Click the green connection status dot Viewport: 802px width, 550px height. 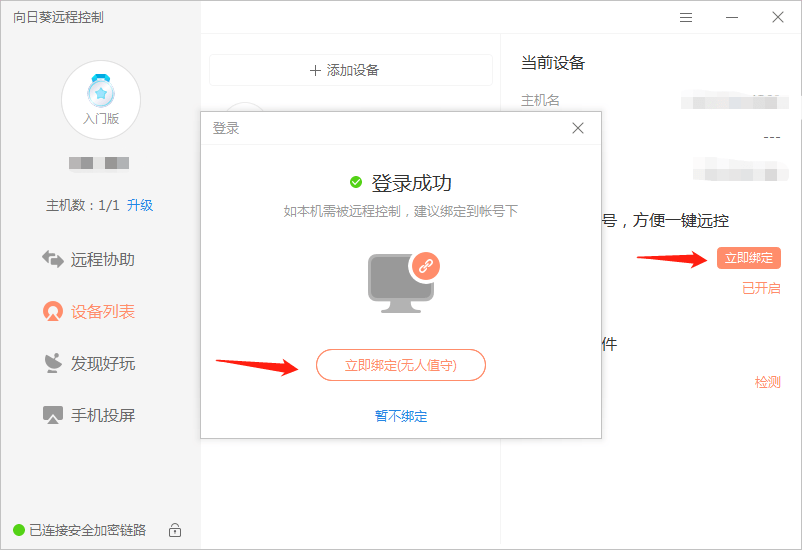pyautogui.click(x=18, y=530)
